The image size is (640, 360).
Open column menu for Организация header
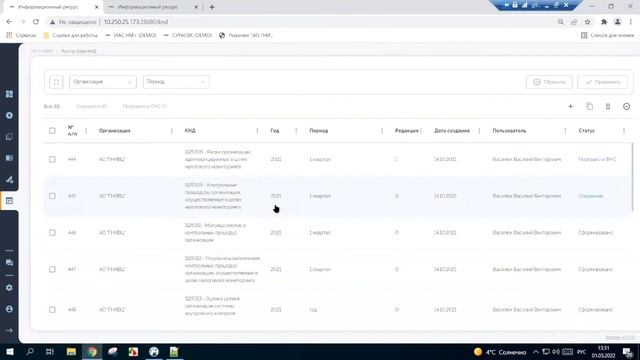171,131
